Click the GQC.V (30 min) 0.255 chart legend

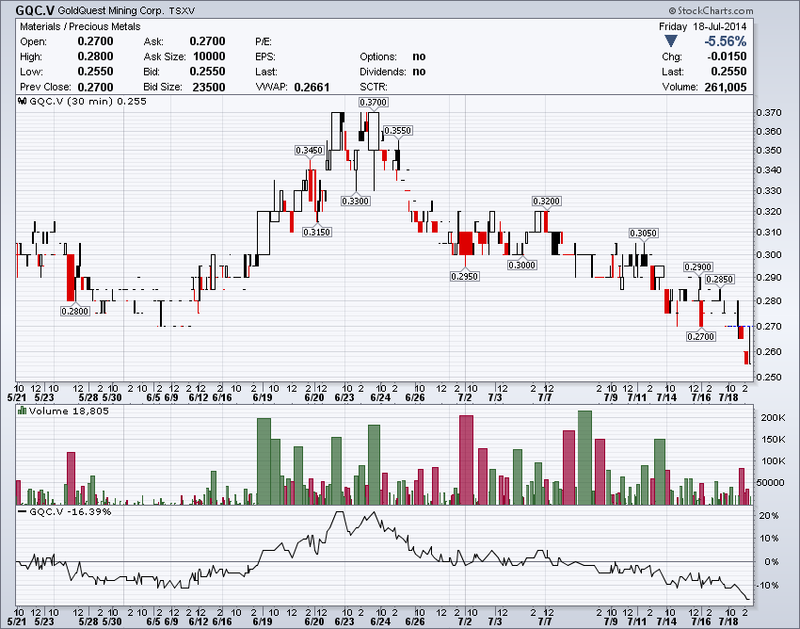pos(88,101)
